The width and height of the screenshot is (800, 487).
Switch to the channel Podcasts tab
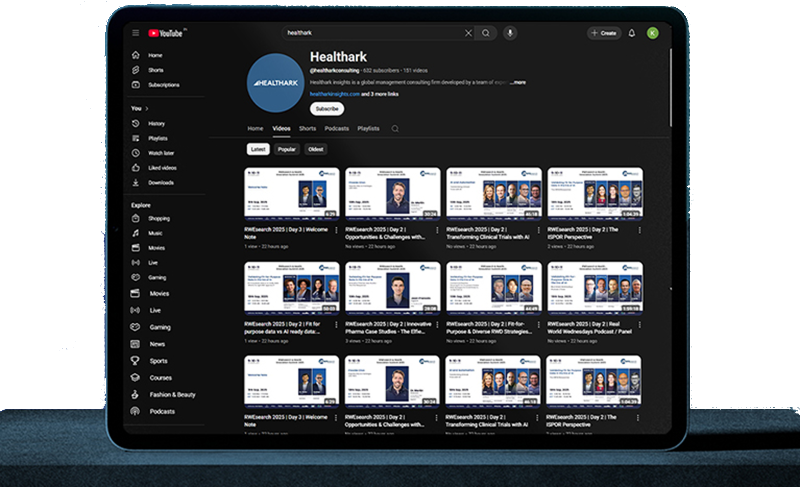coord(337,129)
